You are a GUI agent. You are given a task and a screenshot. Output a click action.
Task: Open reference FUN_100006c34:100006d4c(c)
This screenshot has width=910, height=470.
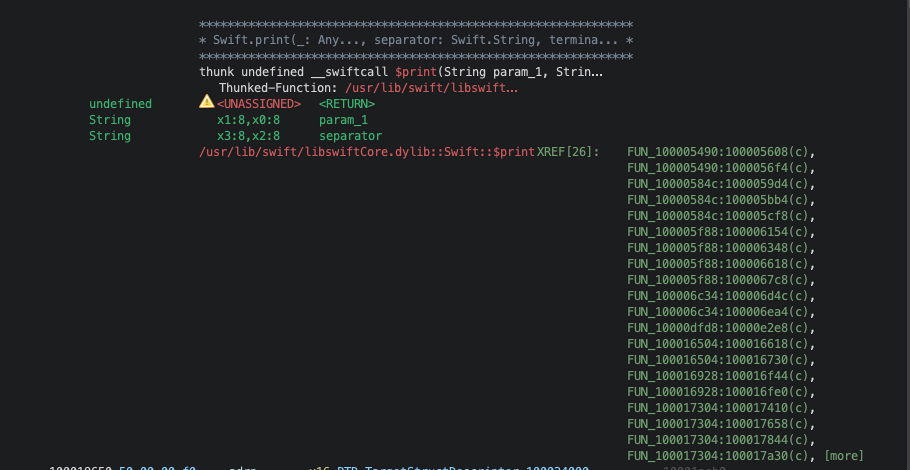718,296
